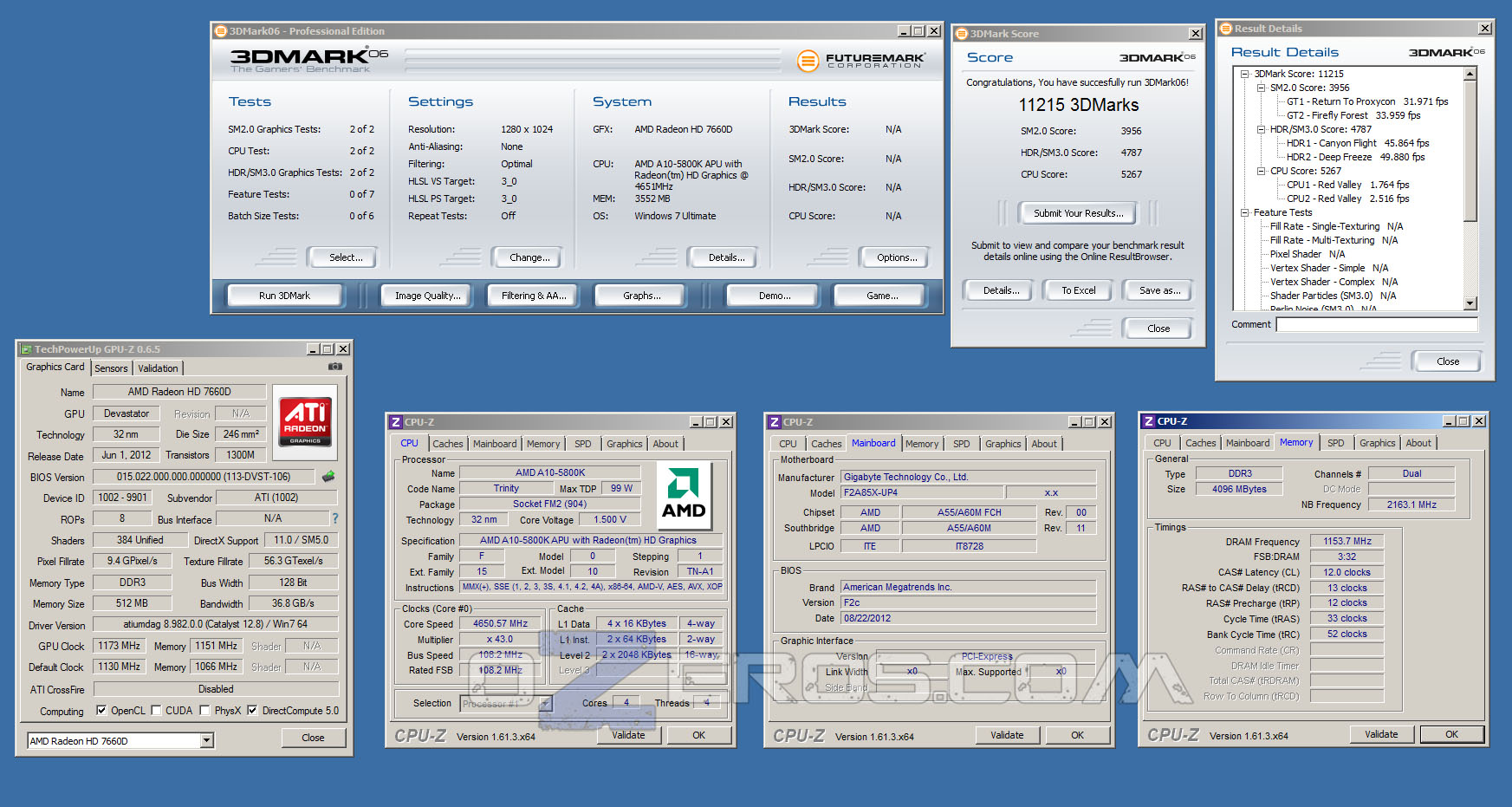
Task: Open the Processor selection dropdown in CPU-Z
Action: tap(545, 703)
